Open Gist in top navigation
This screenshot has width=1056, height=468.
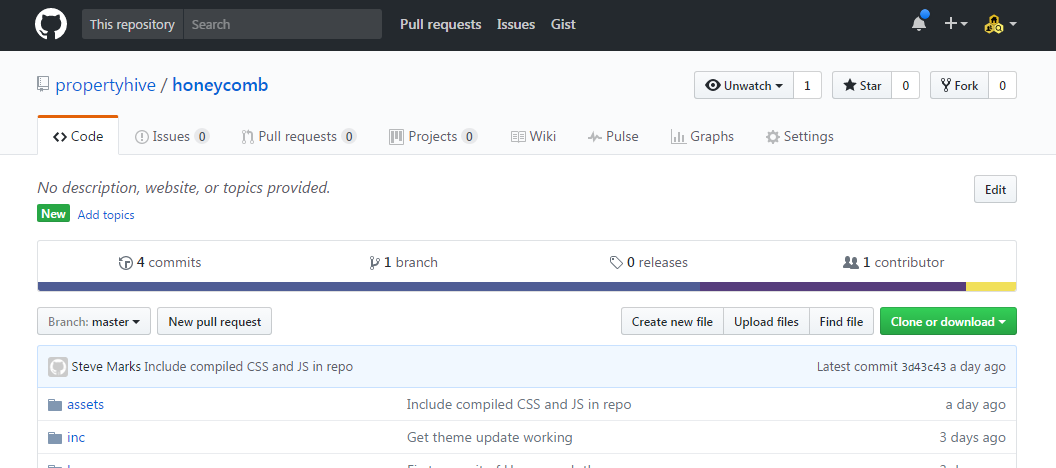click(x=563, y=24)
